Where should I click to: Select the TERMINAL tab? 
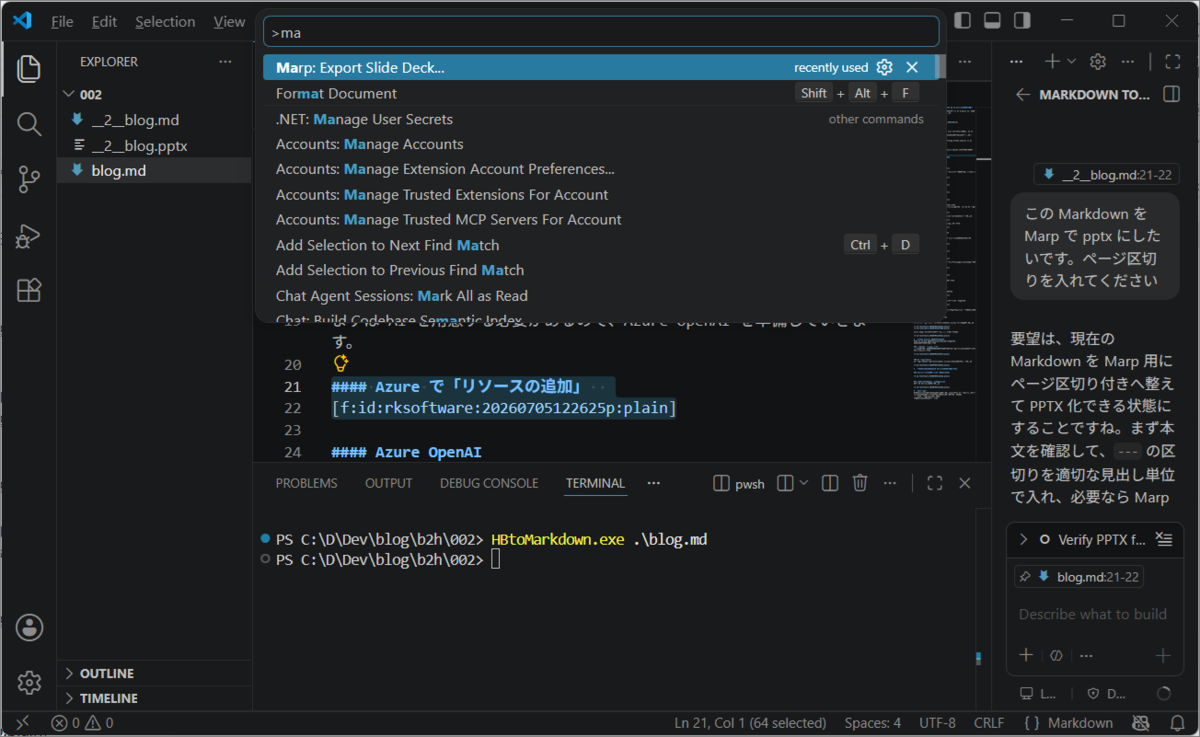pos(595,483)
